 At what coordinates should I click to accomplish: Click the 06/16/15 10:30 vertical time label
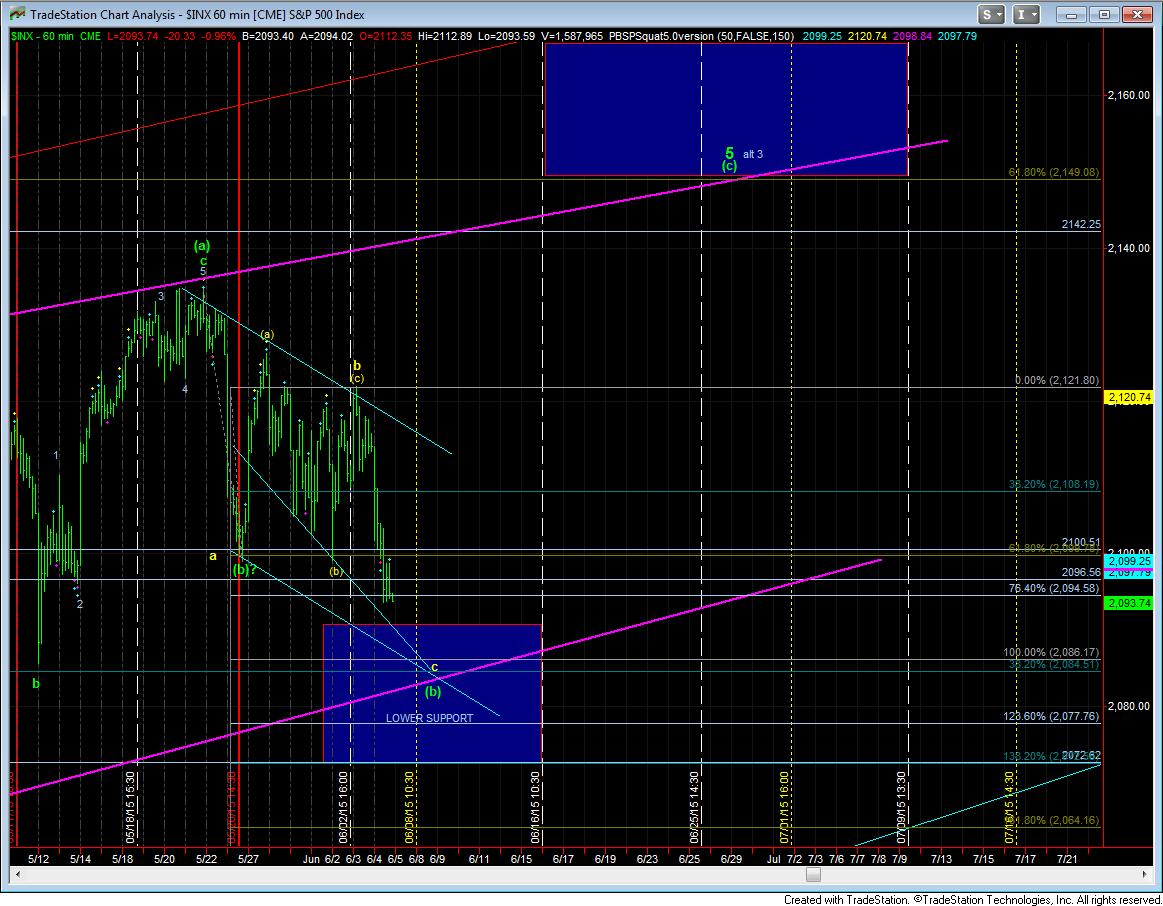tap(536, 807)
